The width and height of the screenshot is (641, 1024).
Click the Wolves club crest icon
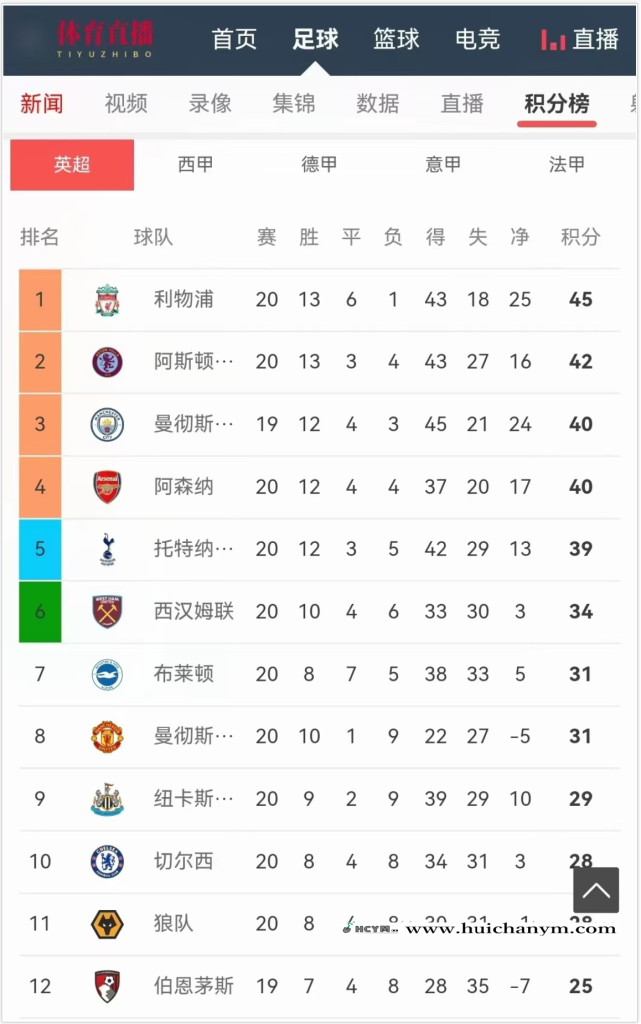pyautogui.click(x=107, y=924)
